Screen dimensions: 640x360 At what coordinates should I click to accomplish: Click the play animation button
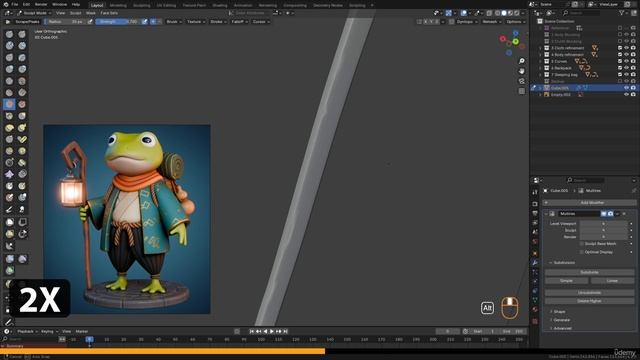(272, 331)
